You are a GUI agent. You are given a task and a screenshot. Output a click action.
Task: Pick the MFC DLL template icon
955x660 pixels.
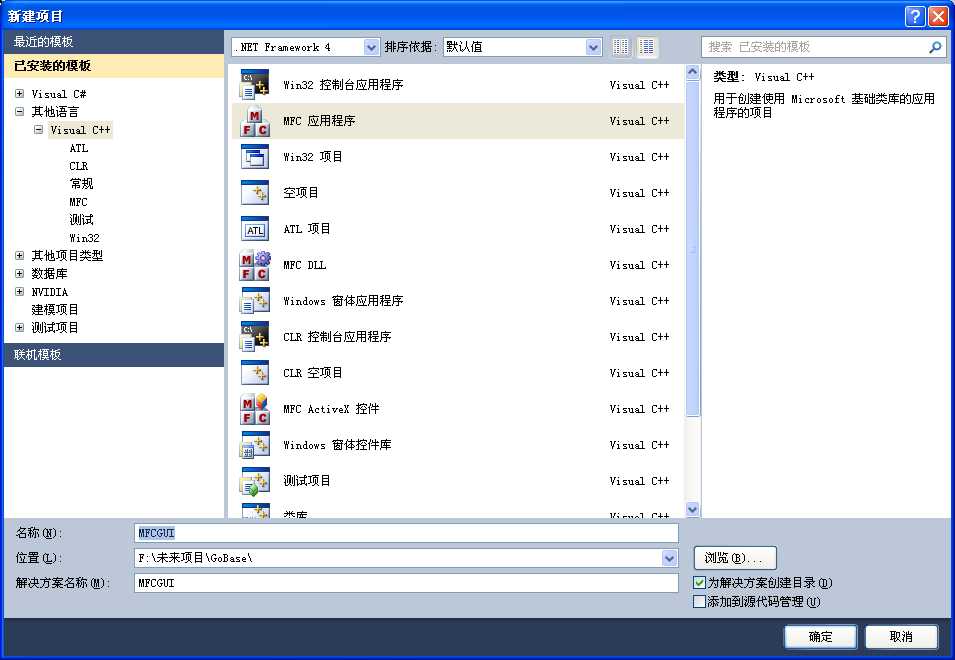point(255,265)
